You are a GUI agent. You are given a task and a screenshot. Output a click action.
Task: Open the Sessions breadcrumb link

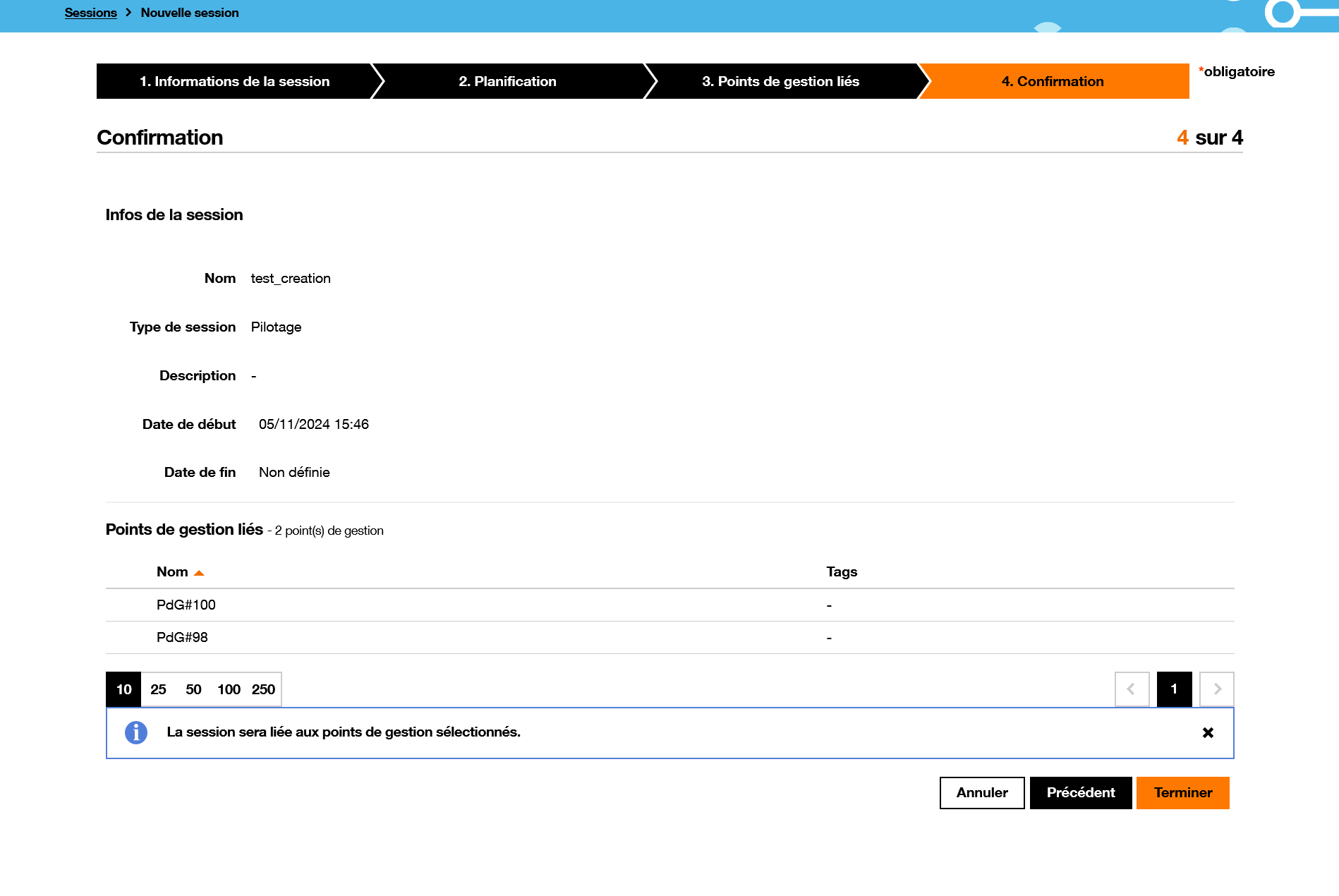[x=90, y=12]
